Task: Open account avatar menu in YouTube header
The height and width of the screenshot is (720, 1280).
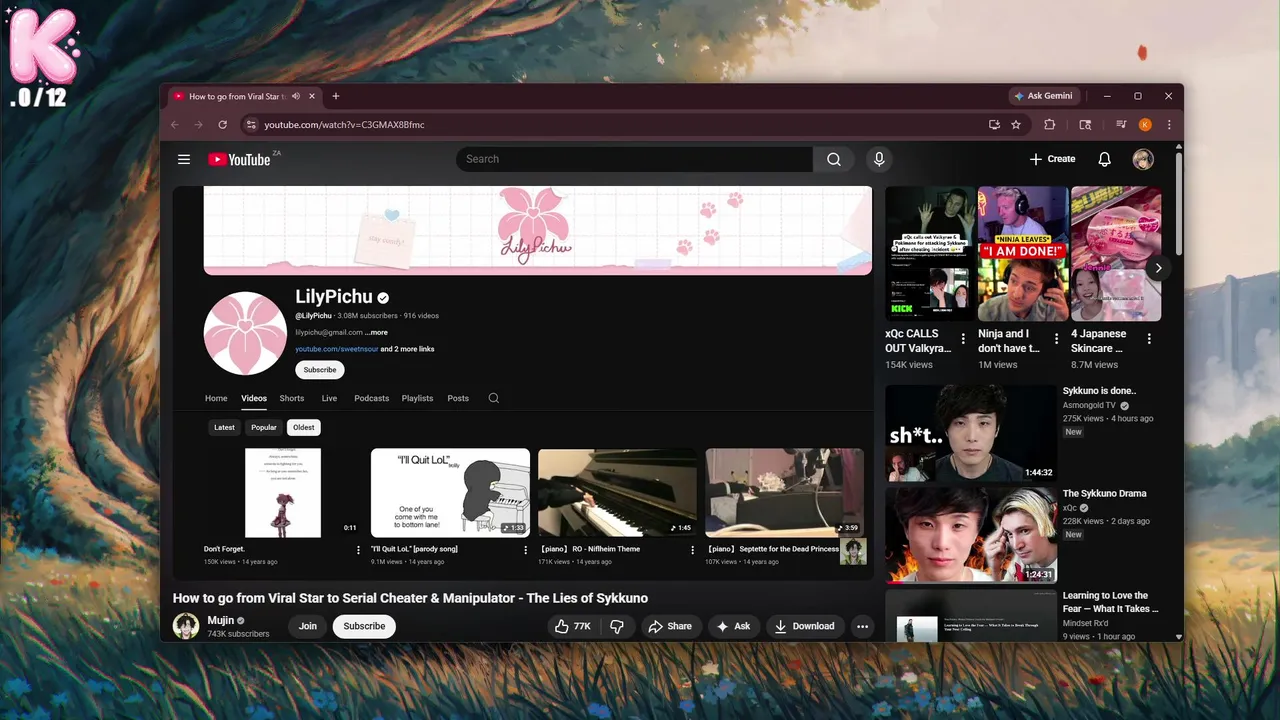Action: coord(1143,159)
